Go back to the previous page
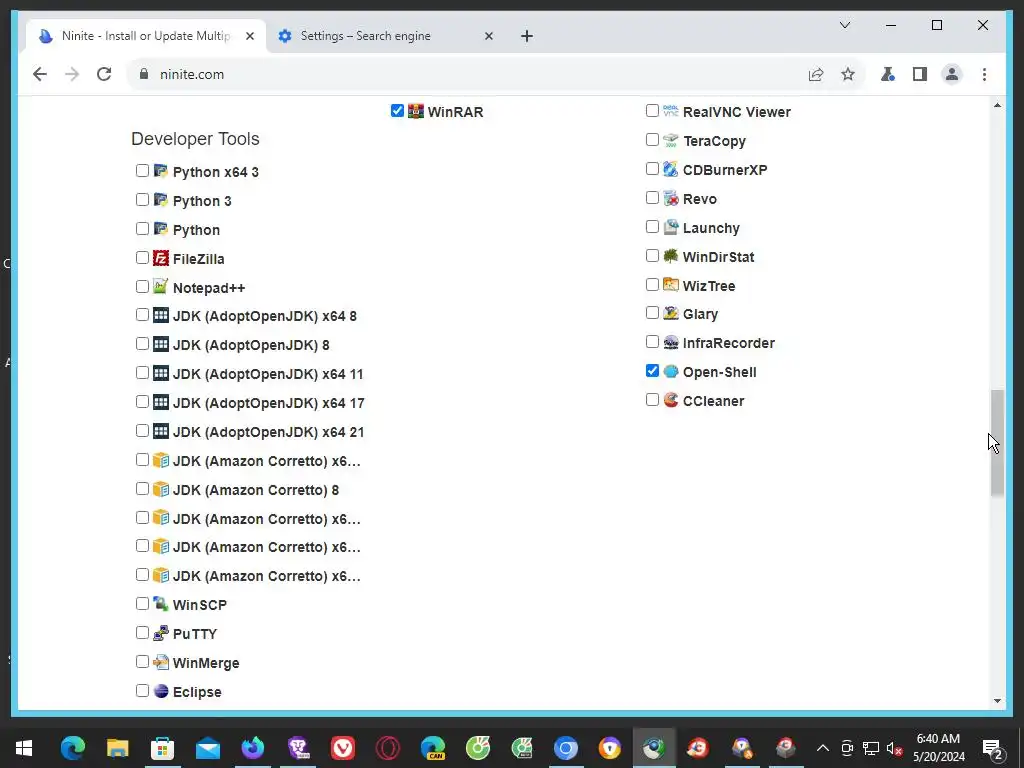 [x=40, y=74]
